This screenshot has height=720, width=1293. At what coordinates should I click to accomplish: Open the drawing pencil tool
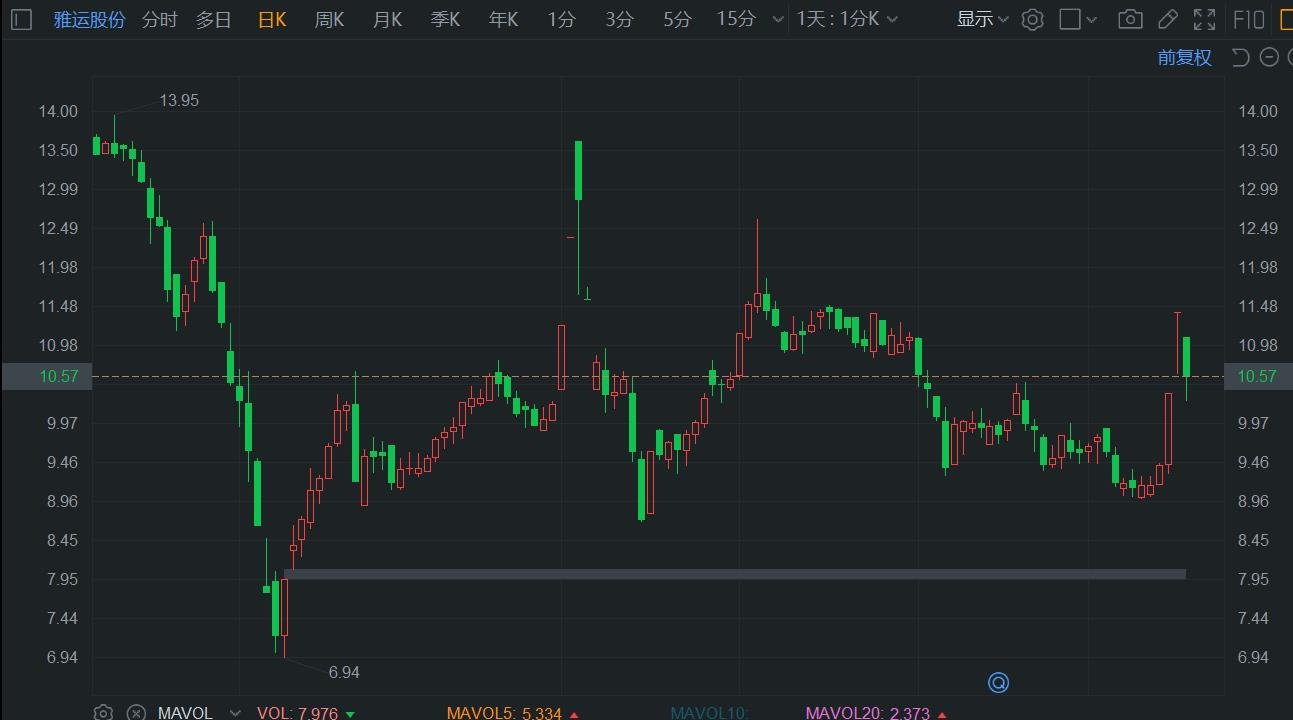tap(1167, 19)
